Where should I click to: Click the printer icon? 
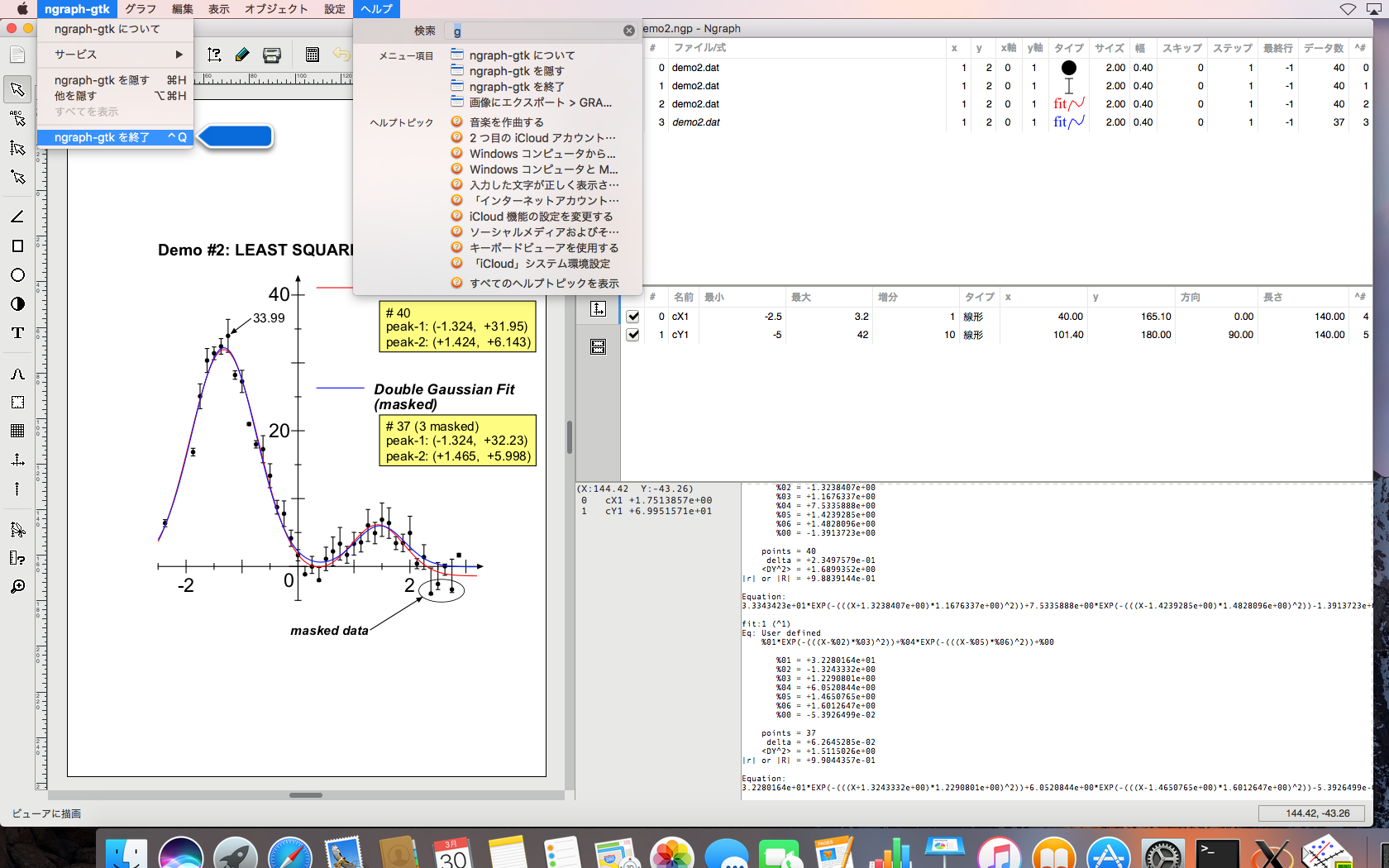[272, 55]
